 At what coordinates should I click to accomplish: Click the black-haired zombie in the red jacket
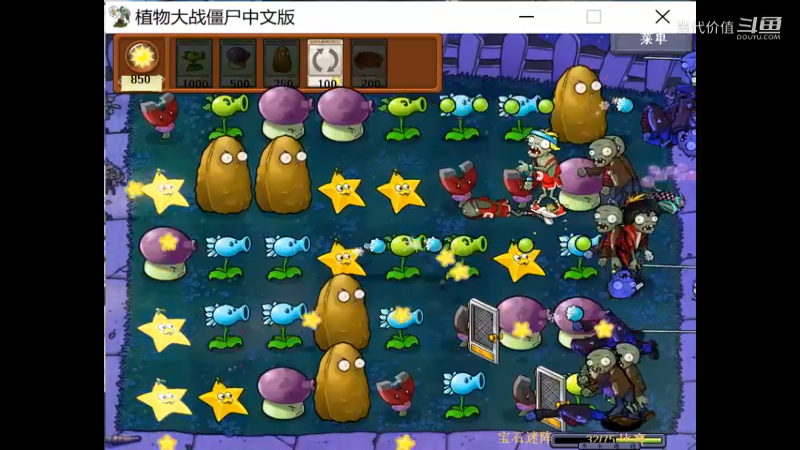(638, 230)
